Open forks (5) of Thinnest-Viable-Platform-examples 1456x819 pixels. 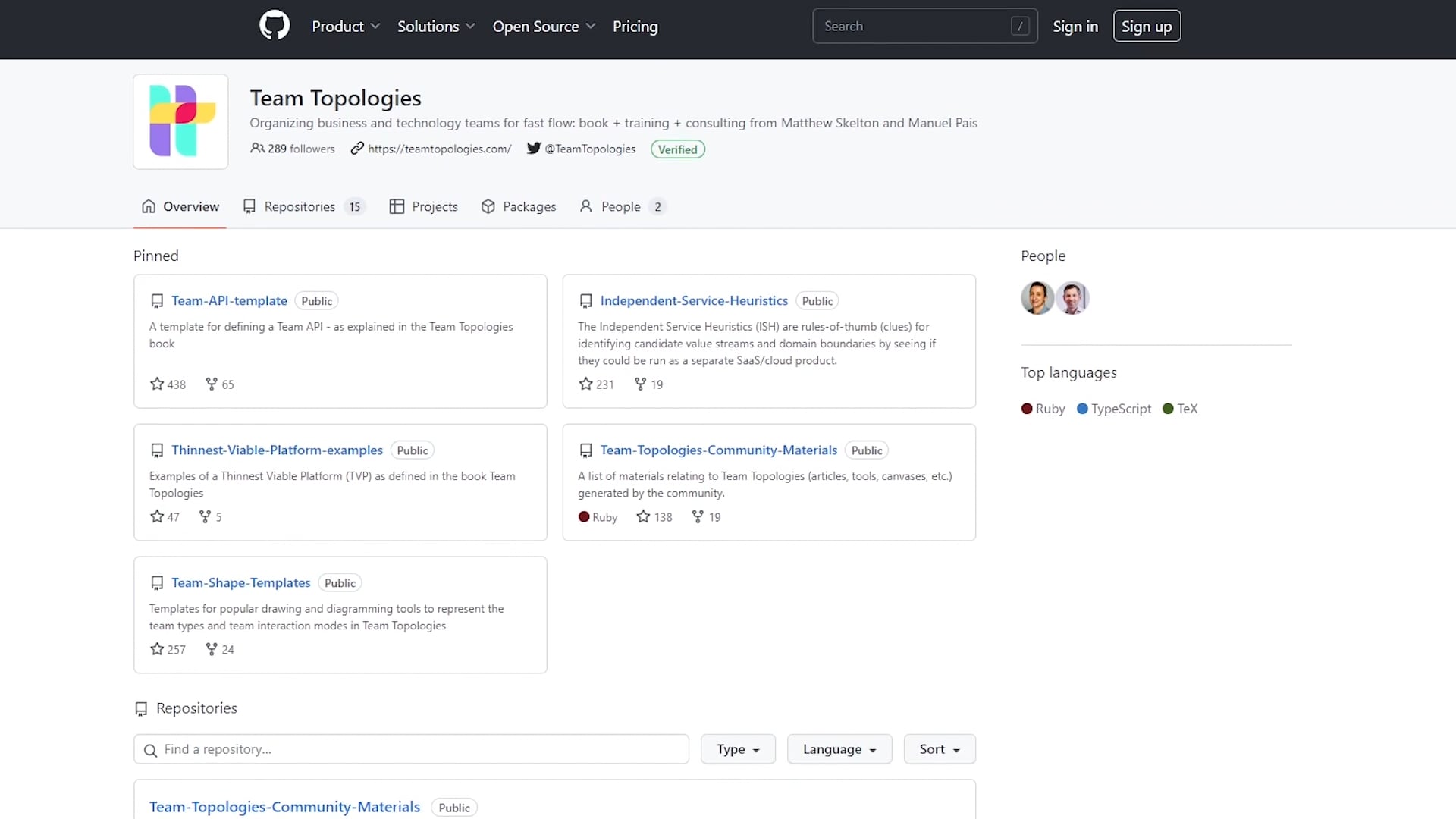pos(210,517)
